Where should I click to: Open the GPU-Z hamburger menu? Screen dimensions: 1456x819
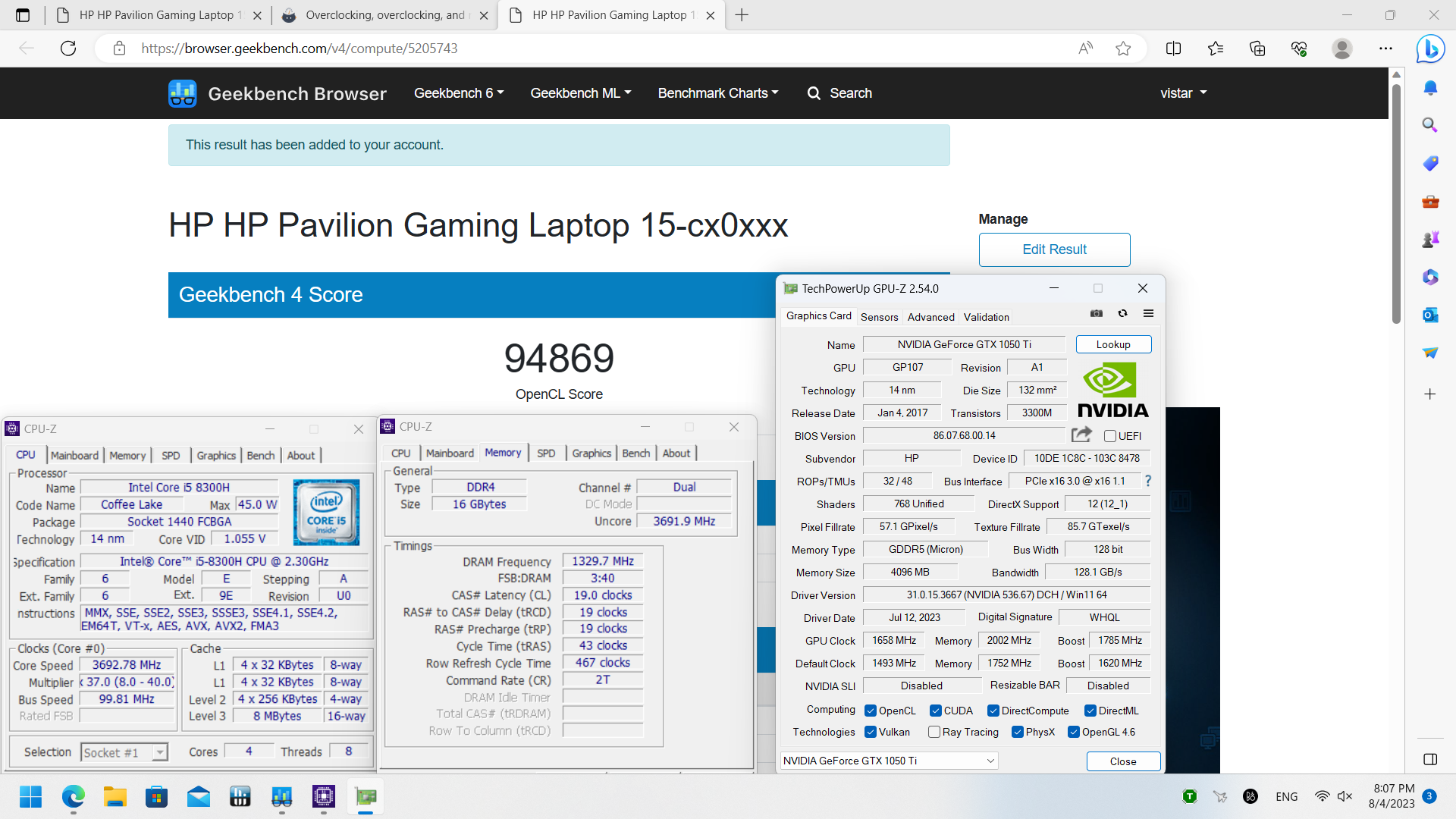(x=1148, y=314)
